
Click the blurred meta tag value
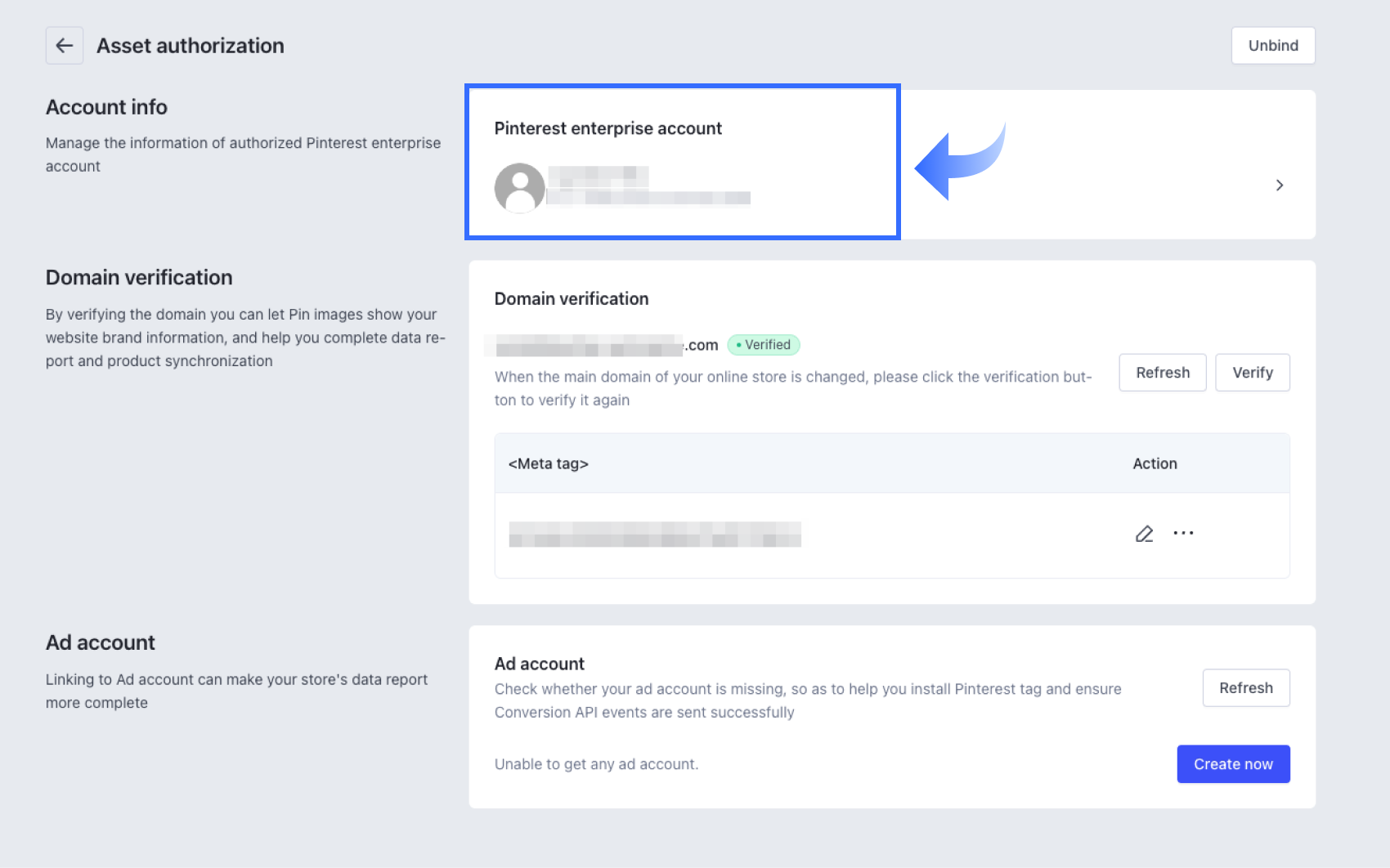tap(654, 535)
